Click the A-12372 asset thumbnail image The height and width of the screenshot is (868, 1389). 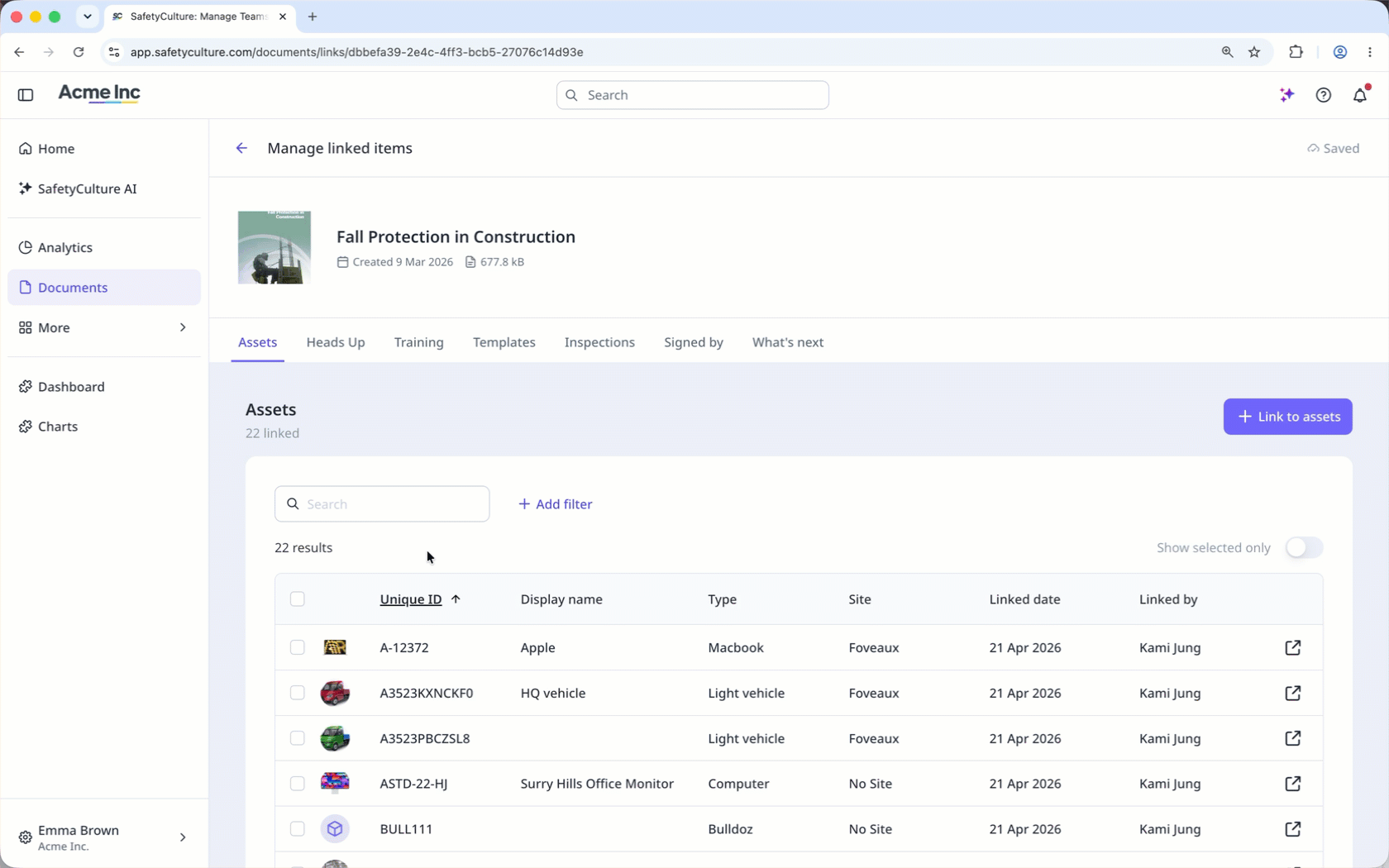coord(335,647)
